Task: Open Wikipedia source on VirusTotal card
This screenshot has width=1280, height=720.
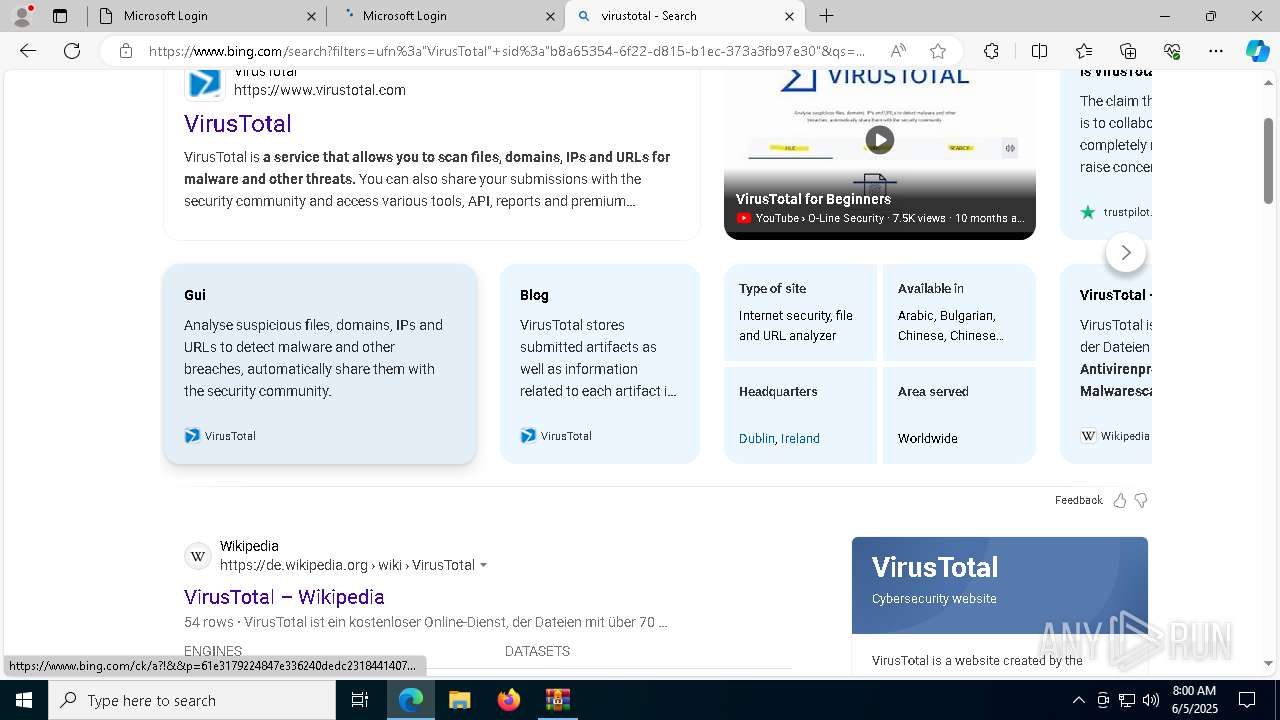Action: click(1116, 436)
